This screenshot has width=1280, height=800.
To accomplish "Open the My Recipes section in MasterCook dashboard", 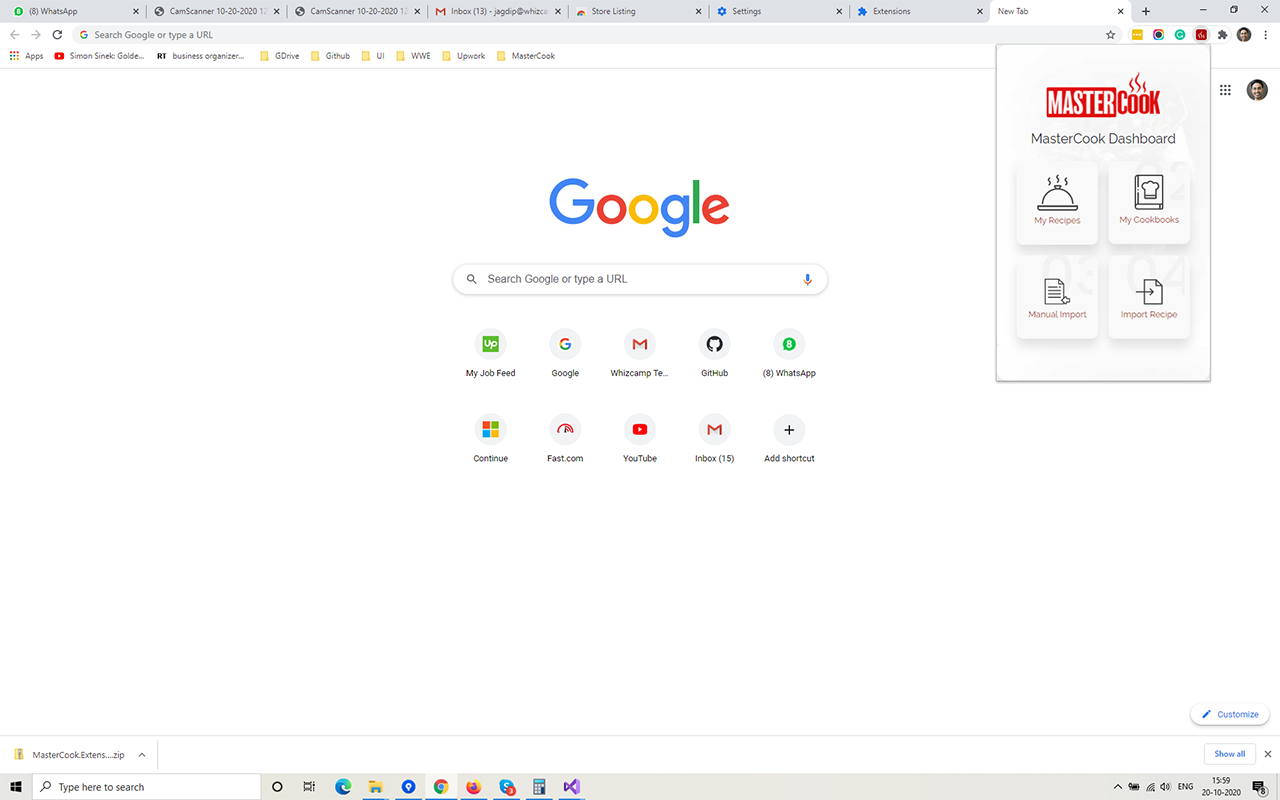I will (1057, 203).
